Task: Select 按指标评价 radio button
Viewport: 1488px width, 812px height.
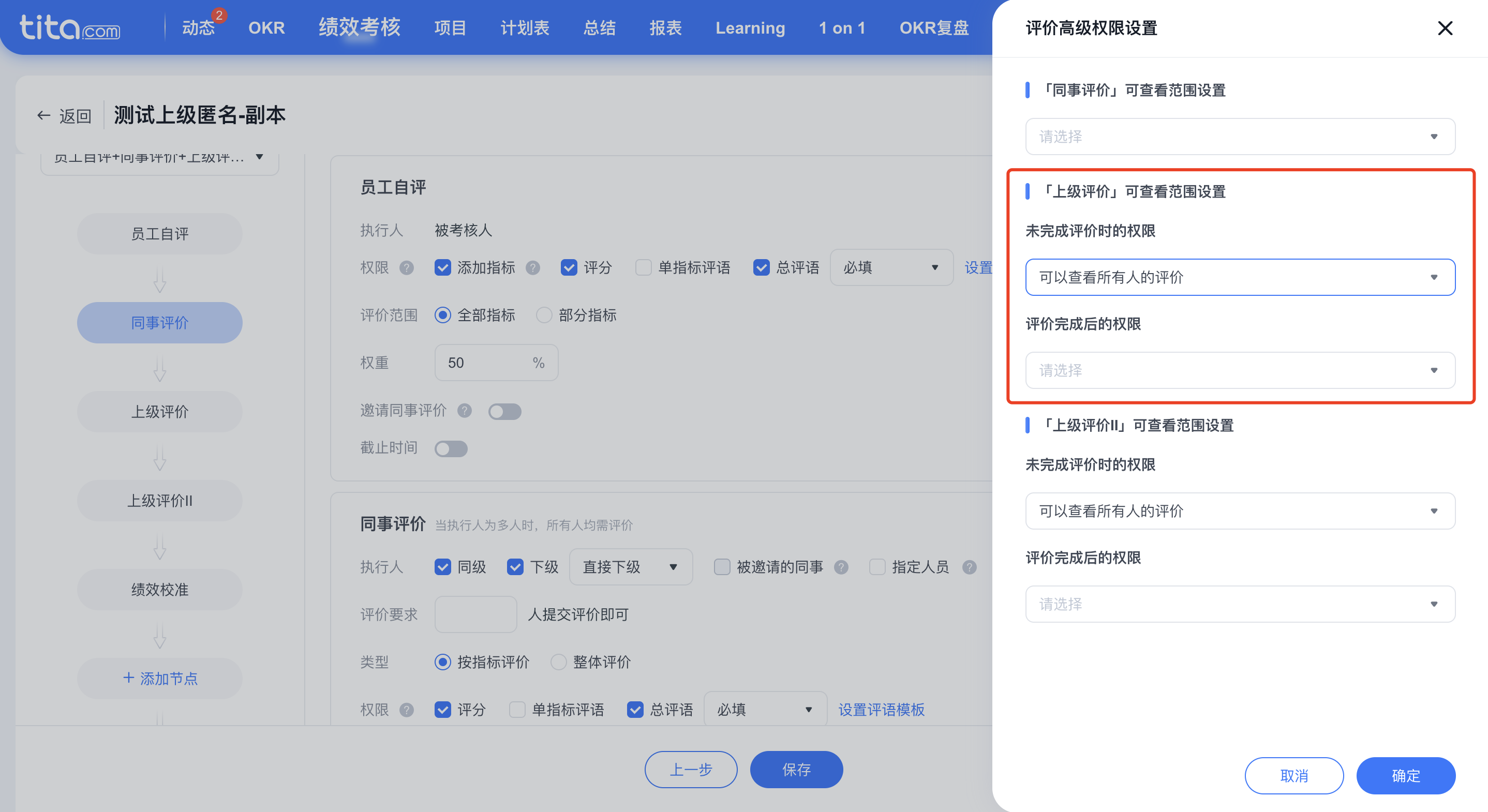Action: tap(442, 662)
